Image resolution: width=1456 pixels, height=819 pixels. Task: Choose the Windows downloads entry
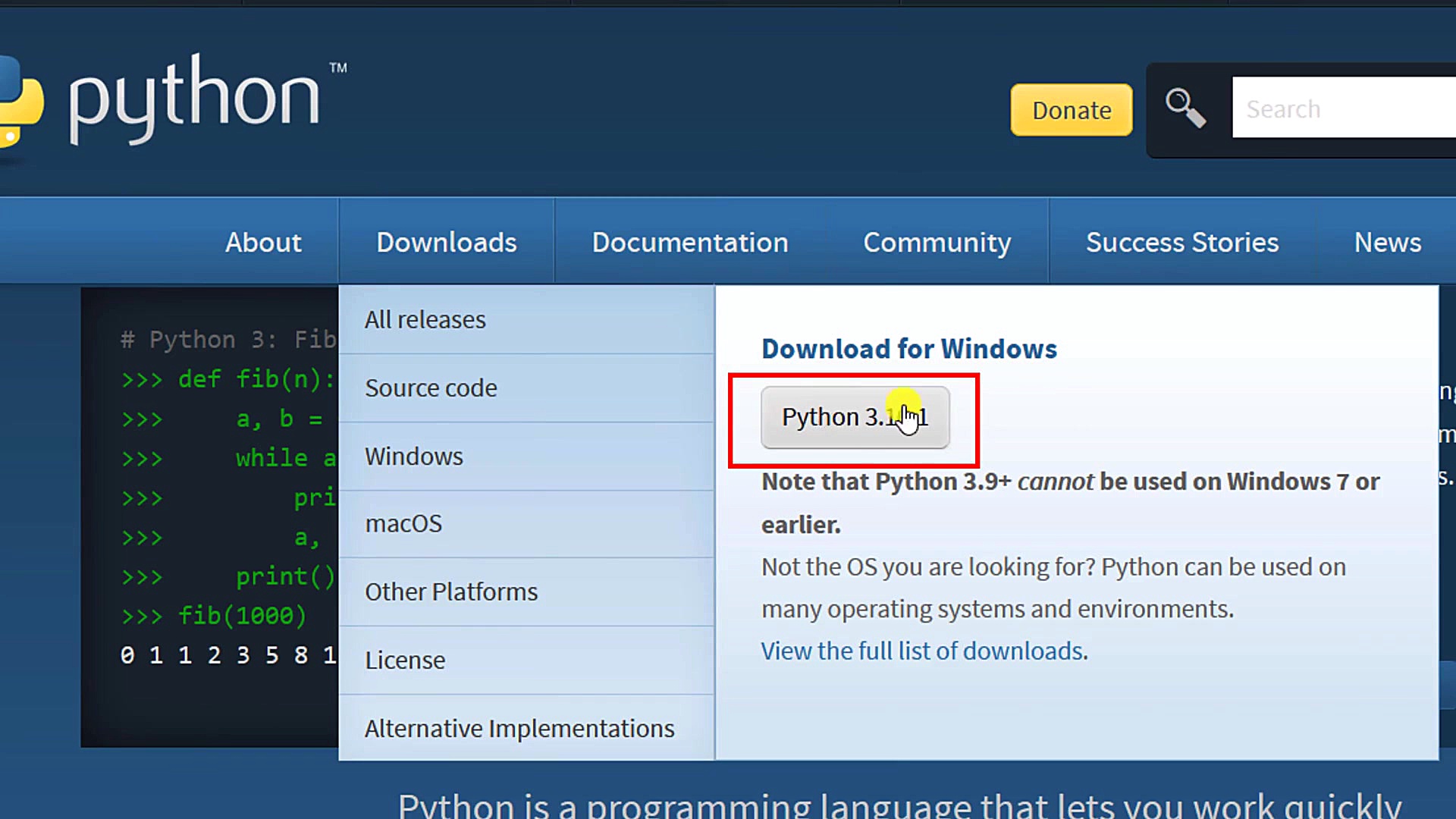pos(526,456)
